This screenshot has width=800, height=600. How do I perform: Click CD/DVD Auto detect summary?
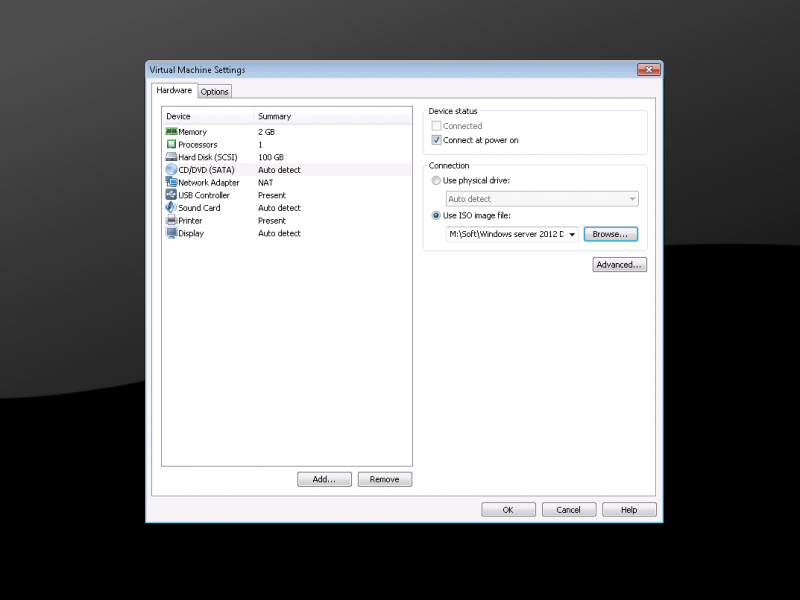pyautogui.click(x=279, y=170)
